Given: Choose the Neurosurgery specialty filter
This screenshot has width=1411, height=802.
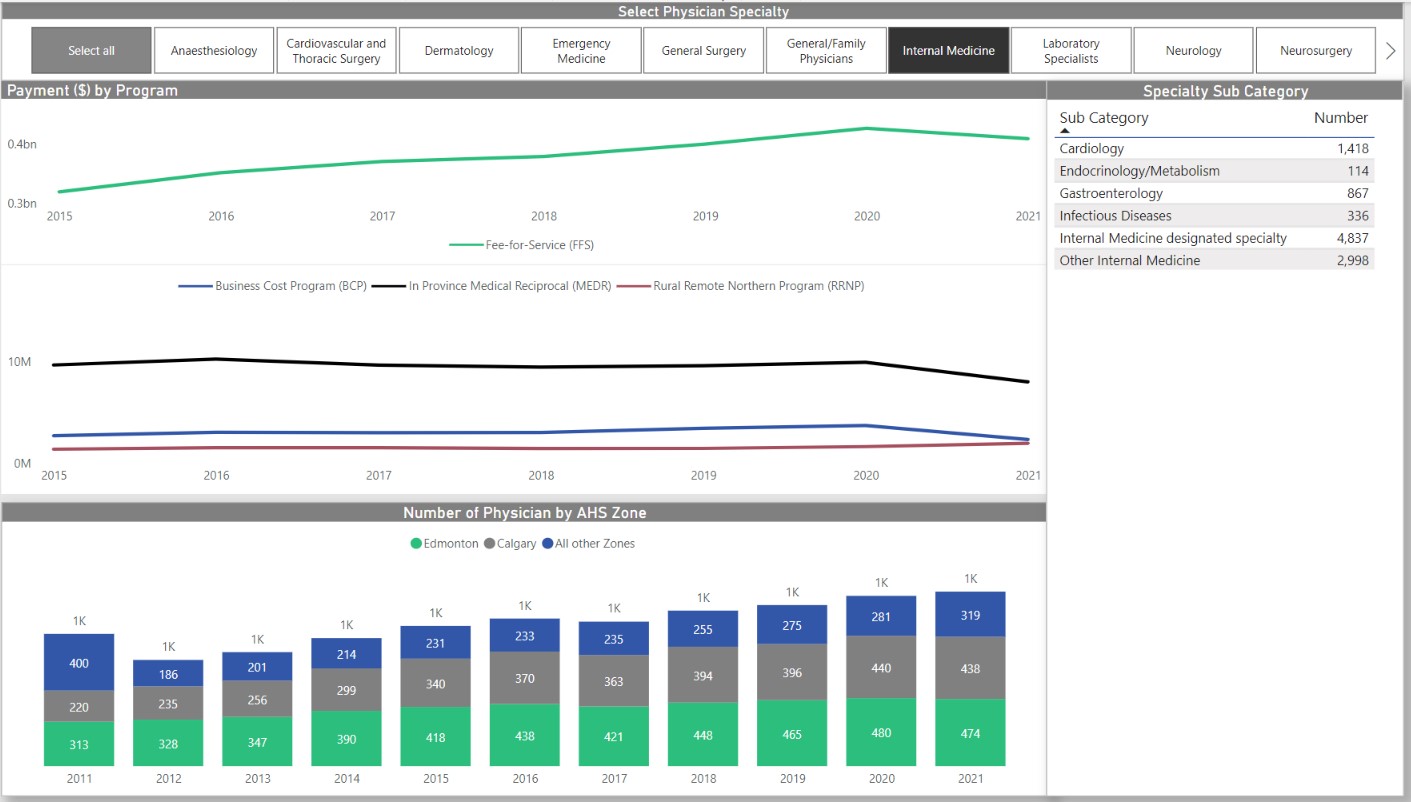Looking at the screenshot, I should click(x=1315, y=49).
